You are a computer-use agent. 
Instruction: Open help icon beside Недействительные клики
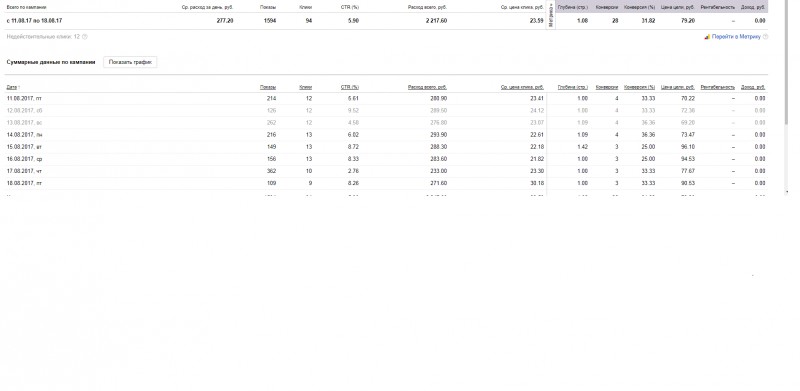click(x=85, y=37)
